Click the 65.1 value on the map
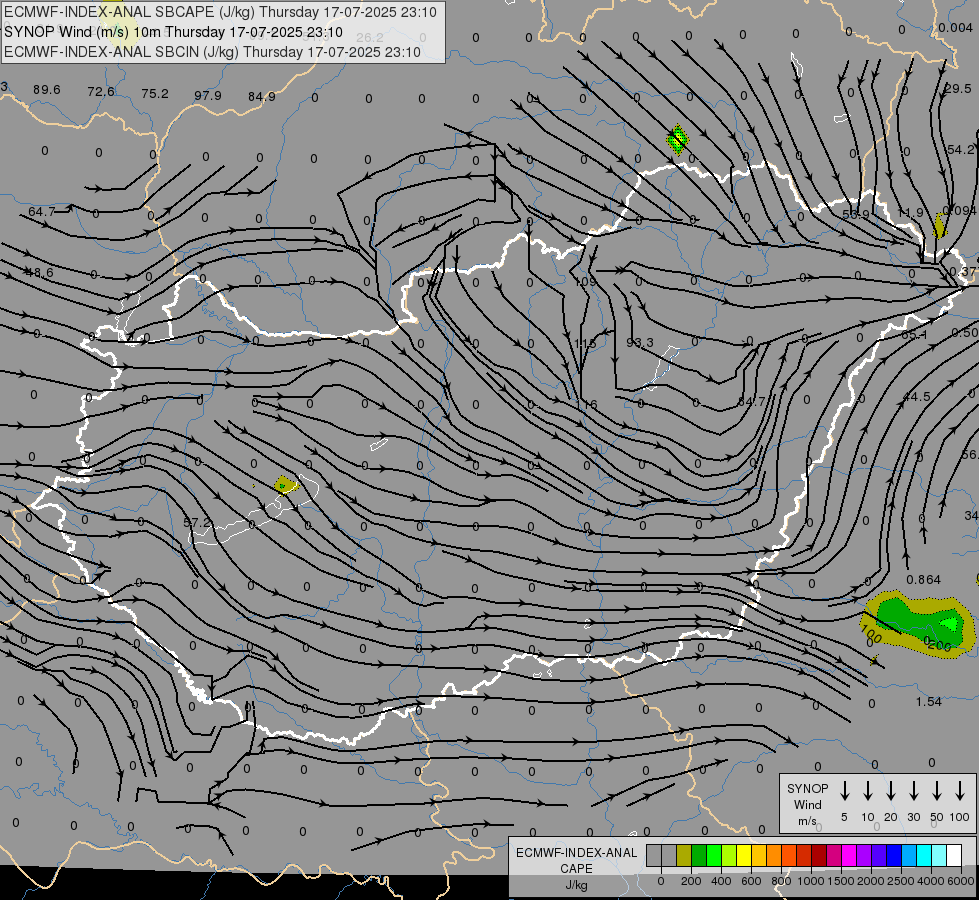 [x=914, y=335]
